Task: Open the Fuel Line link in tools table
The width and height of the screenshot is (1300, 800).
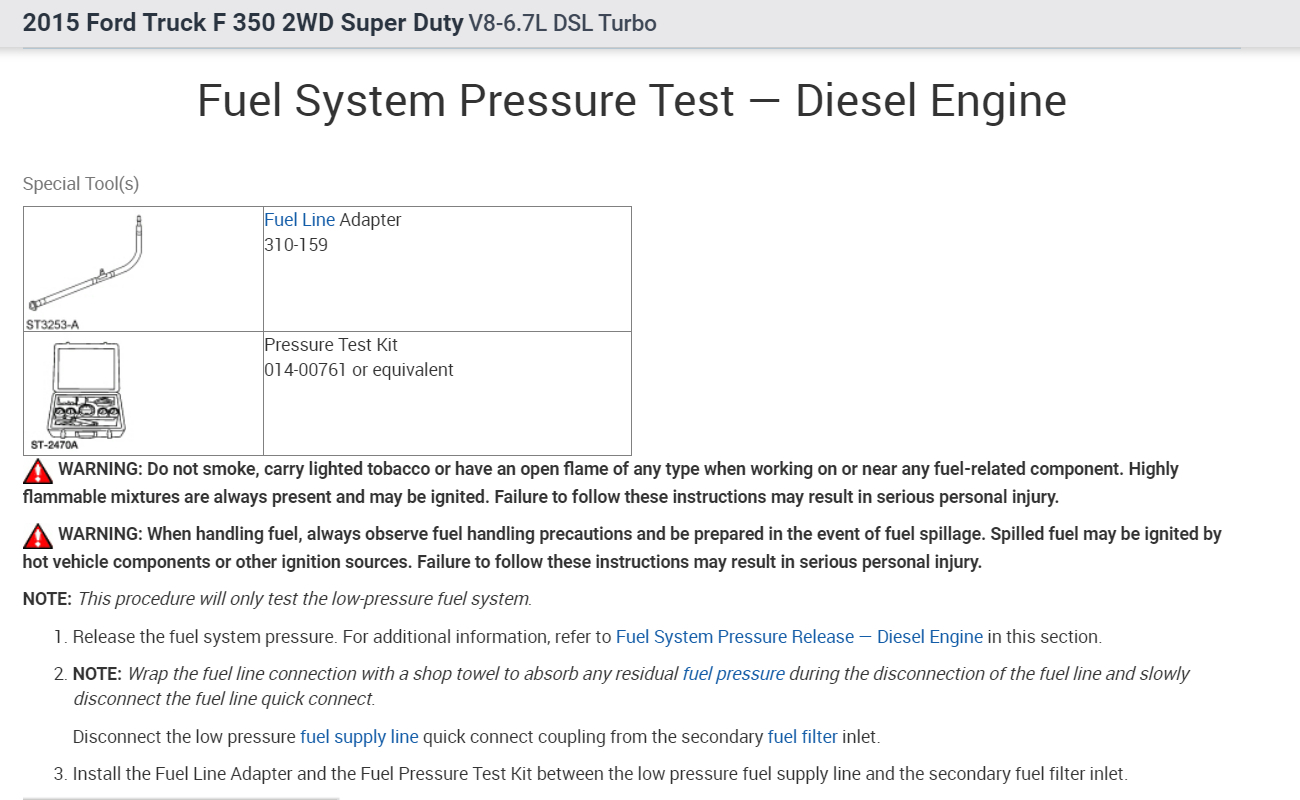Action: coord(299,220)
